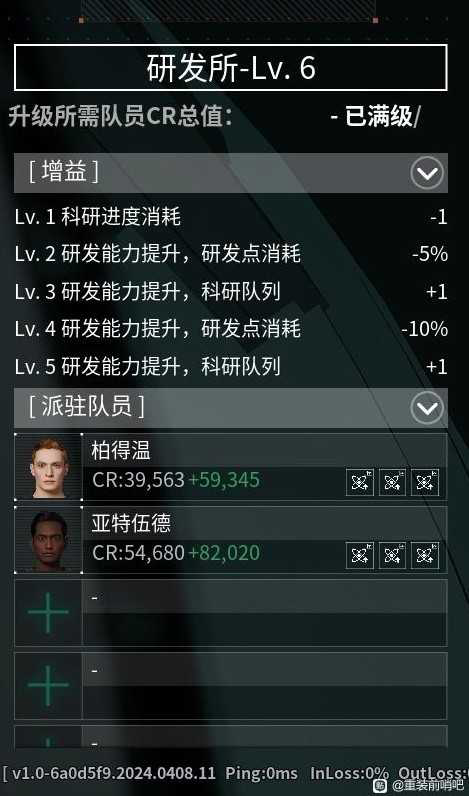Image resolution: width=469 pixels, height=796 pixels.
Task: Add member via second empty plus slot
Action: tap(48, 686)
